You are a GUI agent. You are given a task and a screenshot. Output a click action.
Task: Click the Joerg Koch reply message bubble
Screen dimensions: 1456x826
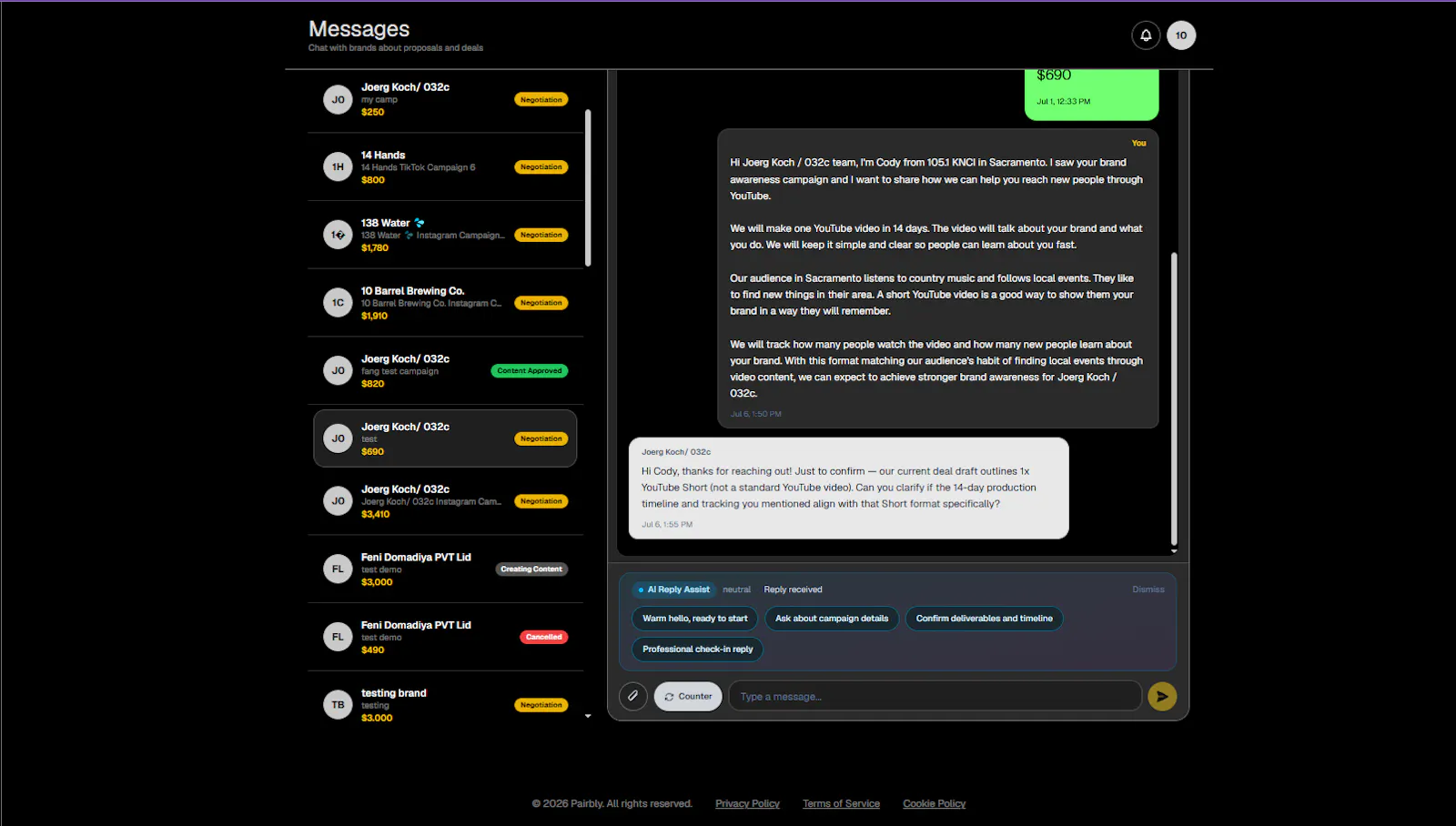click(848, 489)
